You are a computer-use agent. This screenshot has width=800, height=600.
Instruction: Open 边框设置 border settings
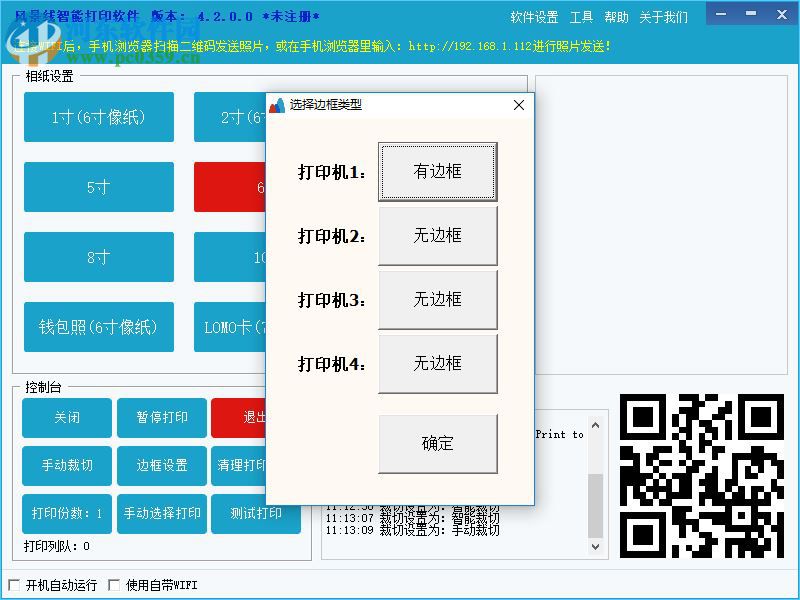(x=161, y=466)
